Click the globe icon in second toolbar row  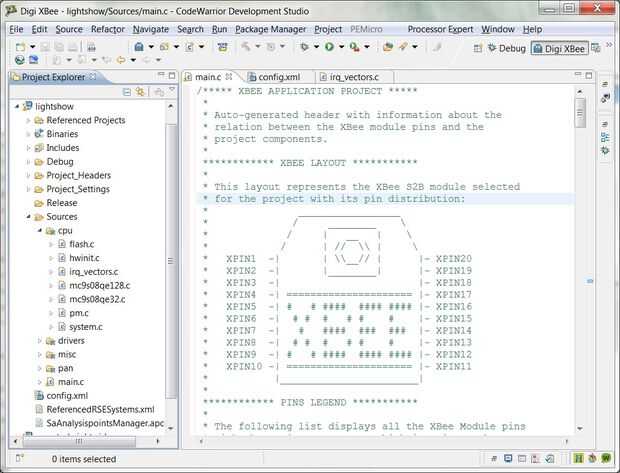tap(20, 60)
